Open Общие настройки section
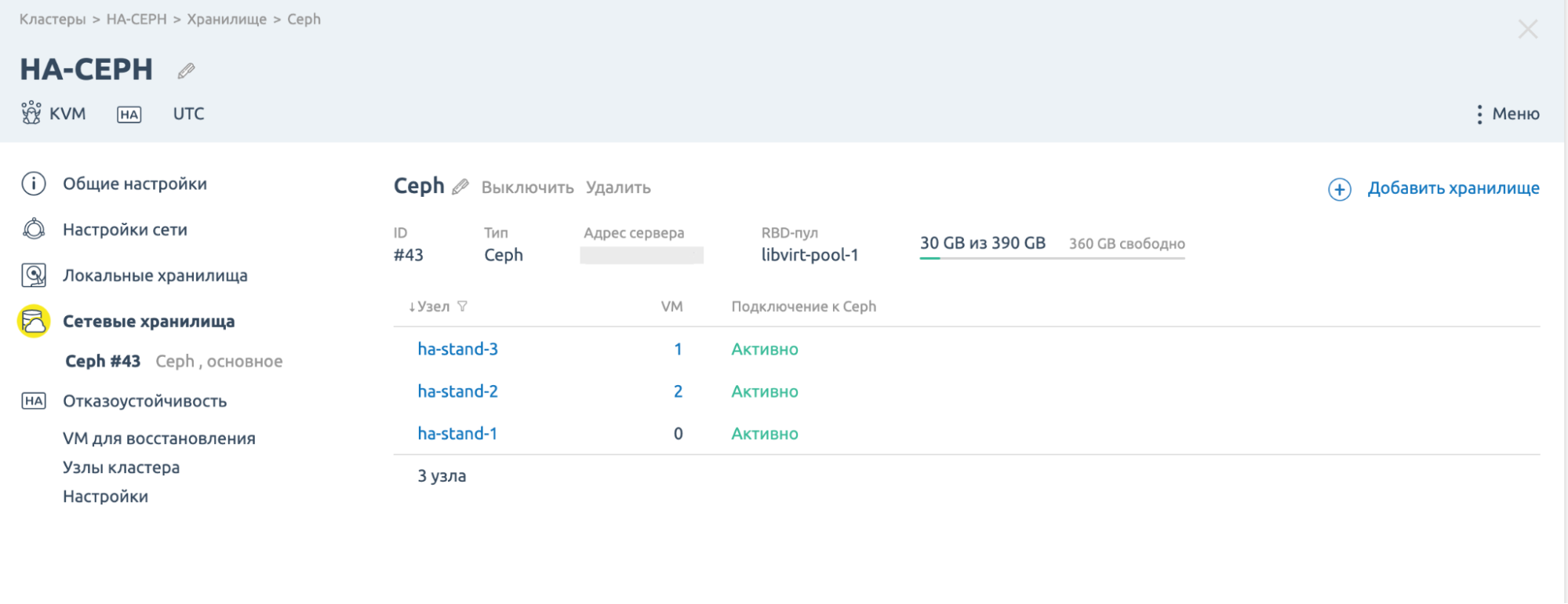This screenshot has height=604, width=1568. pyautogui.click(x=135, y=184)
